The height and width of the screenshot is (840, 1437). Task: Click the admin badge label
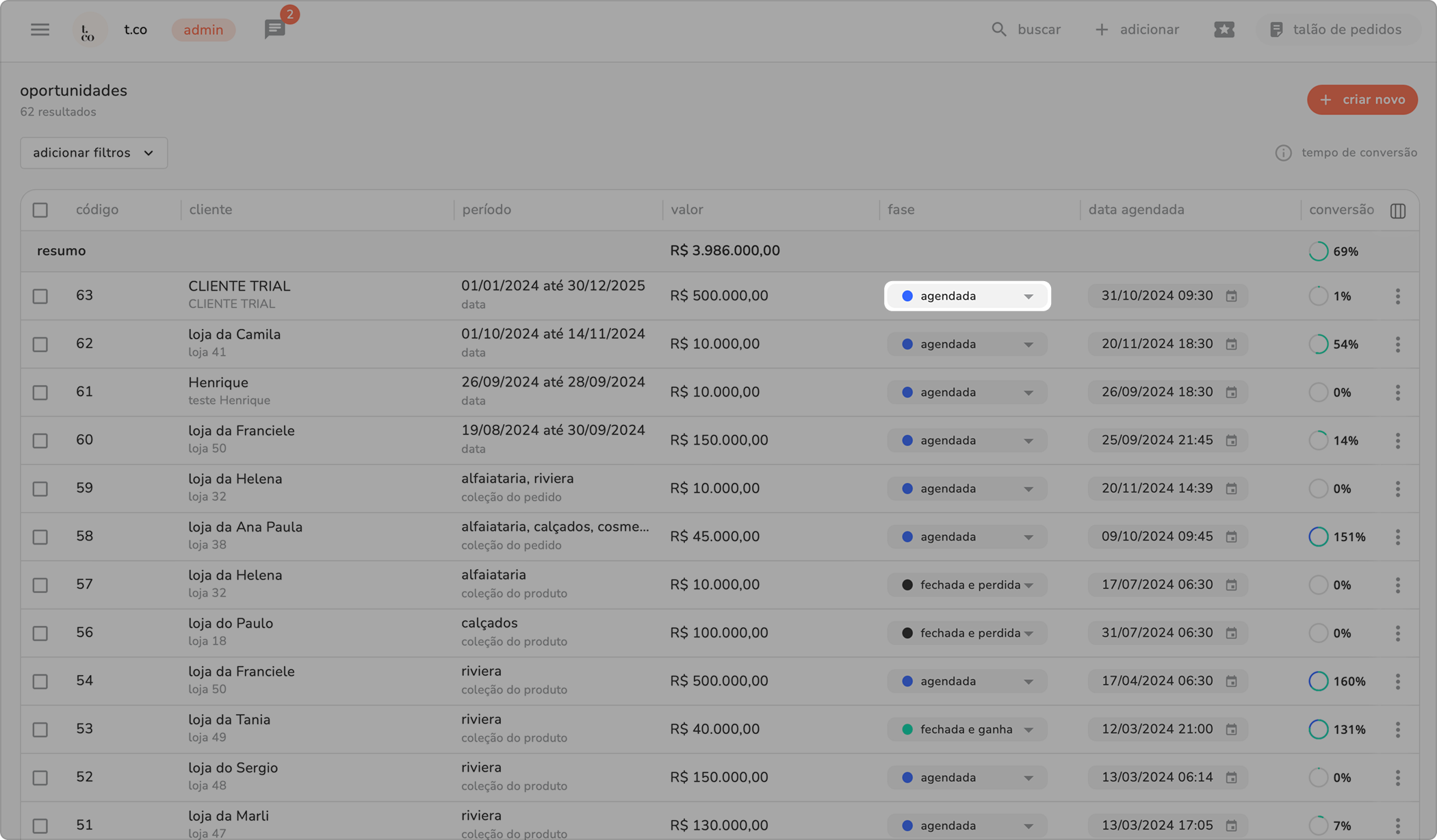[x=203, y=30]
